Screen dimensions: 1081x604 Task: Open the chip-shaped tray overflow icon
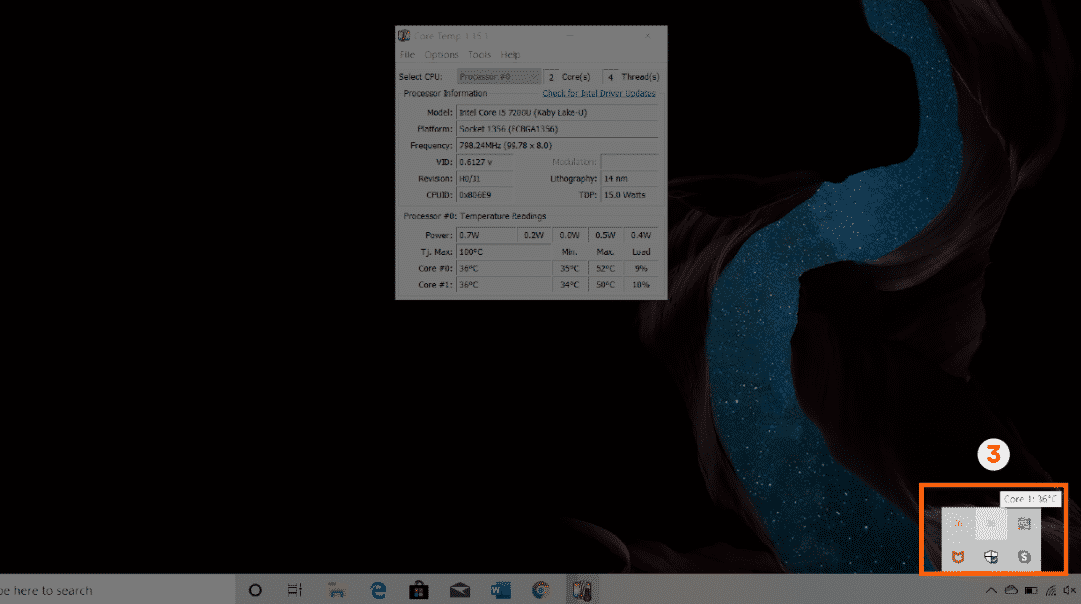pyautogui.click(x=1024, y=524)
